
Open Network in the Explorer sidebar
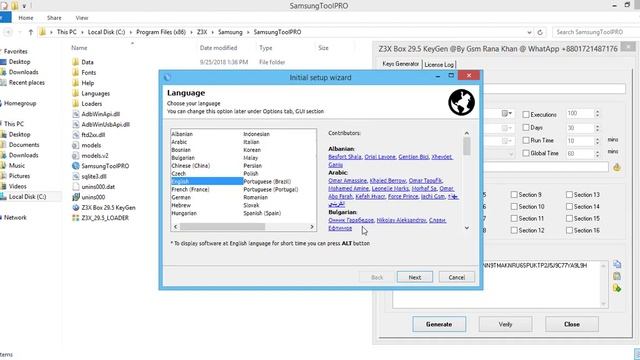coord(15,218)
